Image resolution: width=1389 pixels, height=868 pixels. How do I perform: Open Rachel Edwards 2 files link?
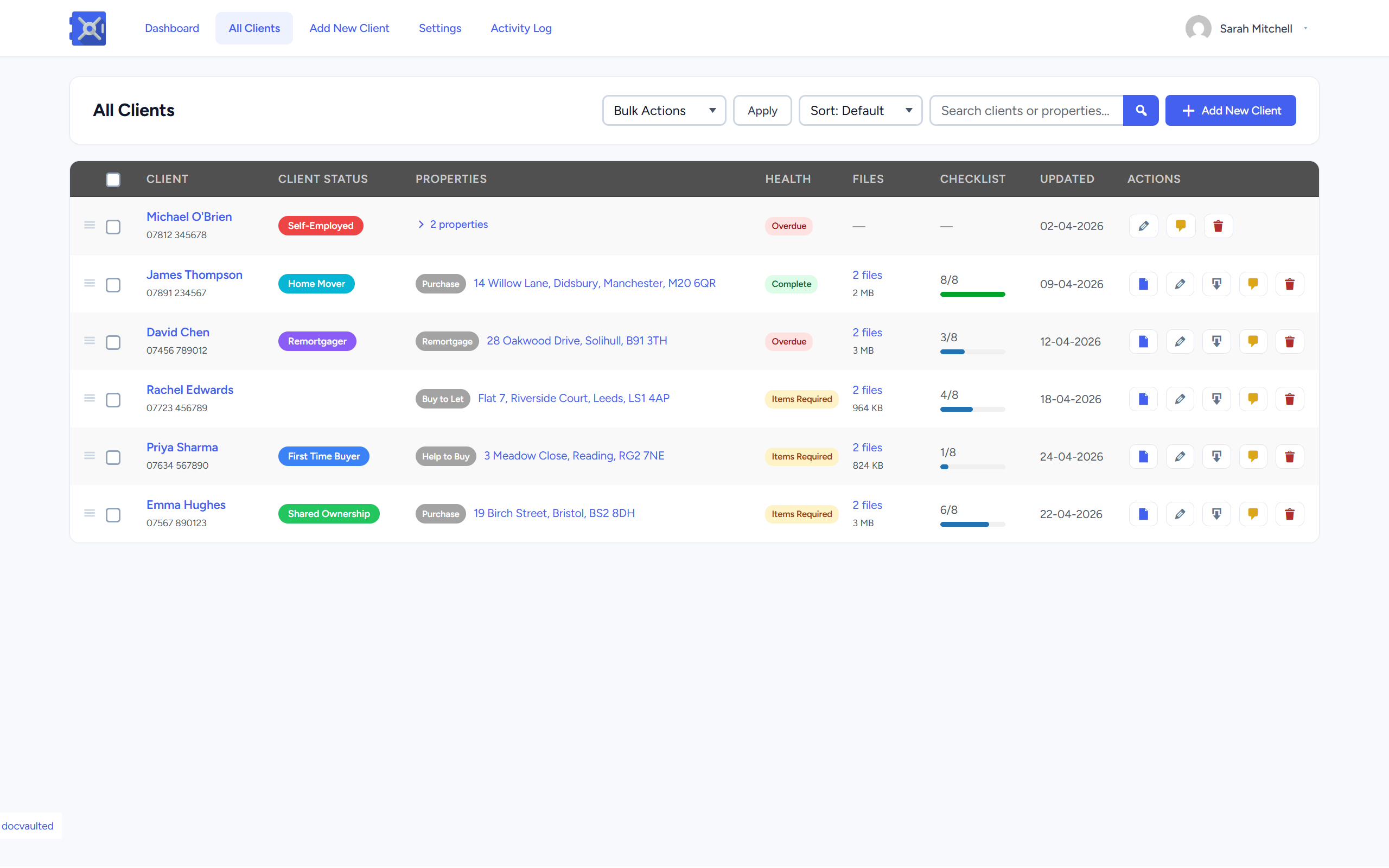pos(866,390)
